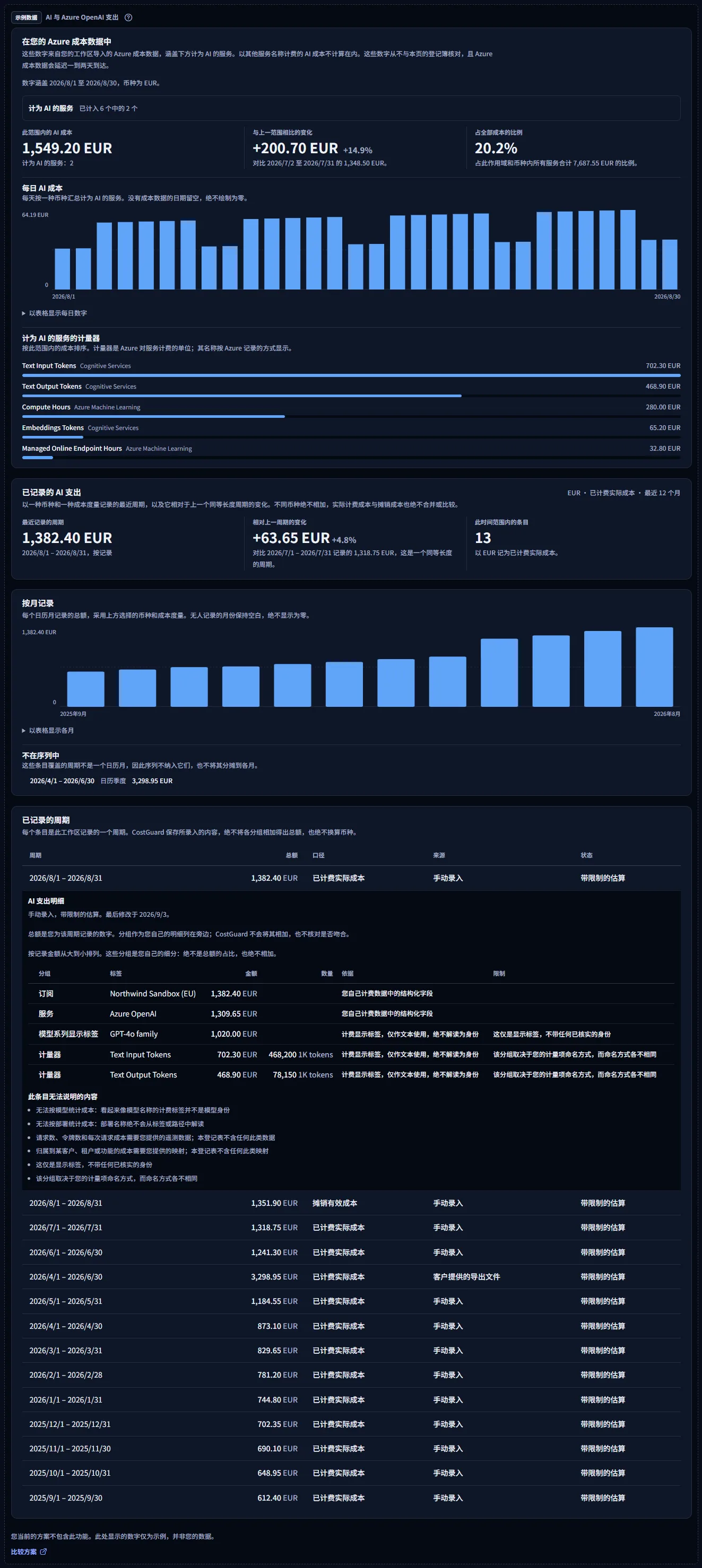Click the 状态 column header

point(586,855)
